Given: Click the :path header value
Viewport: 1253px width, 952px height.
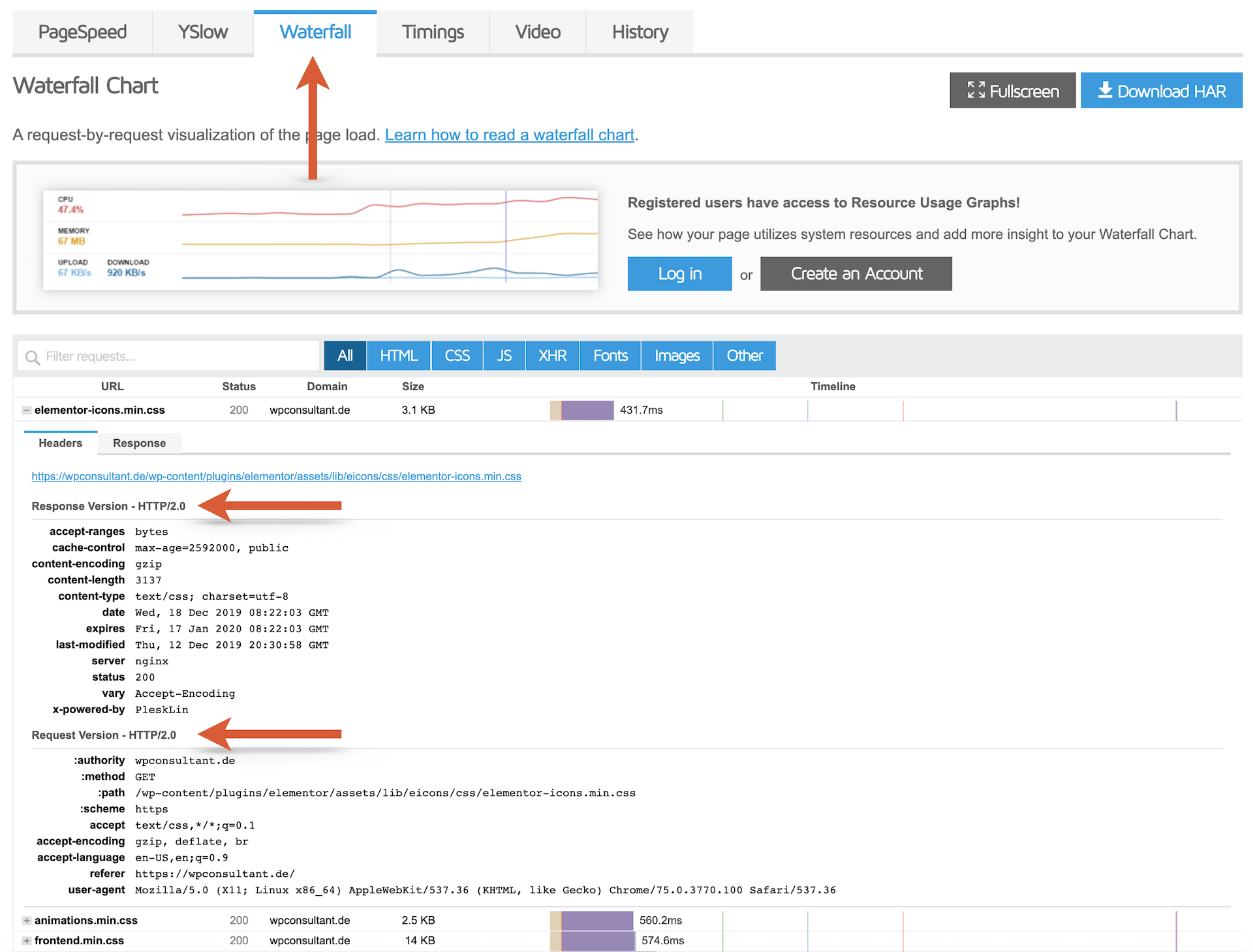Looking at the screenshot, I should coord(385,793).
